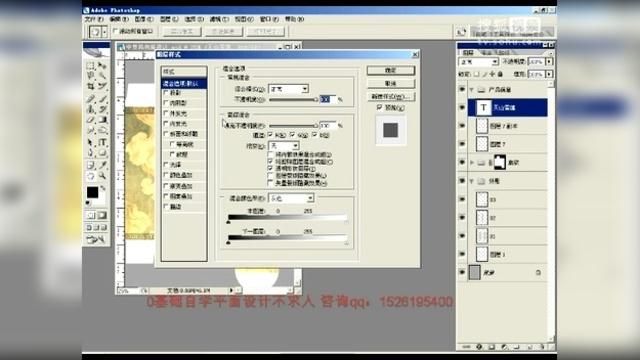Screen dimensions: 640x360
Task: Select the Slice tool
Action: click(x=102, y=87)
